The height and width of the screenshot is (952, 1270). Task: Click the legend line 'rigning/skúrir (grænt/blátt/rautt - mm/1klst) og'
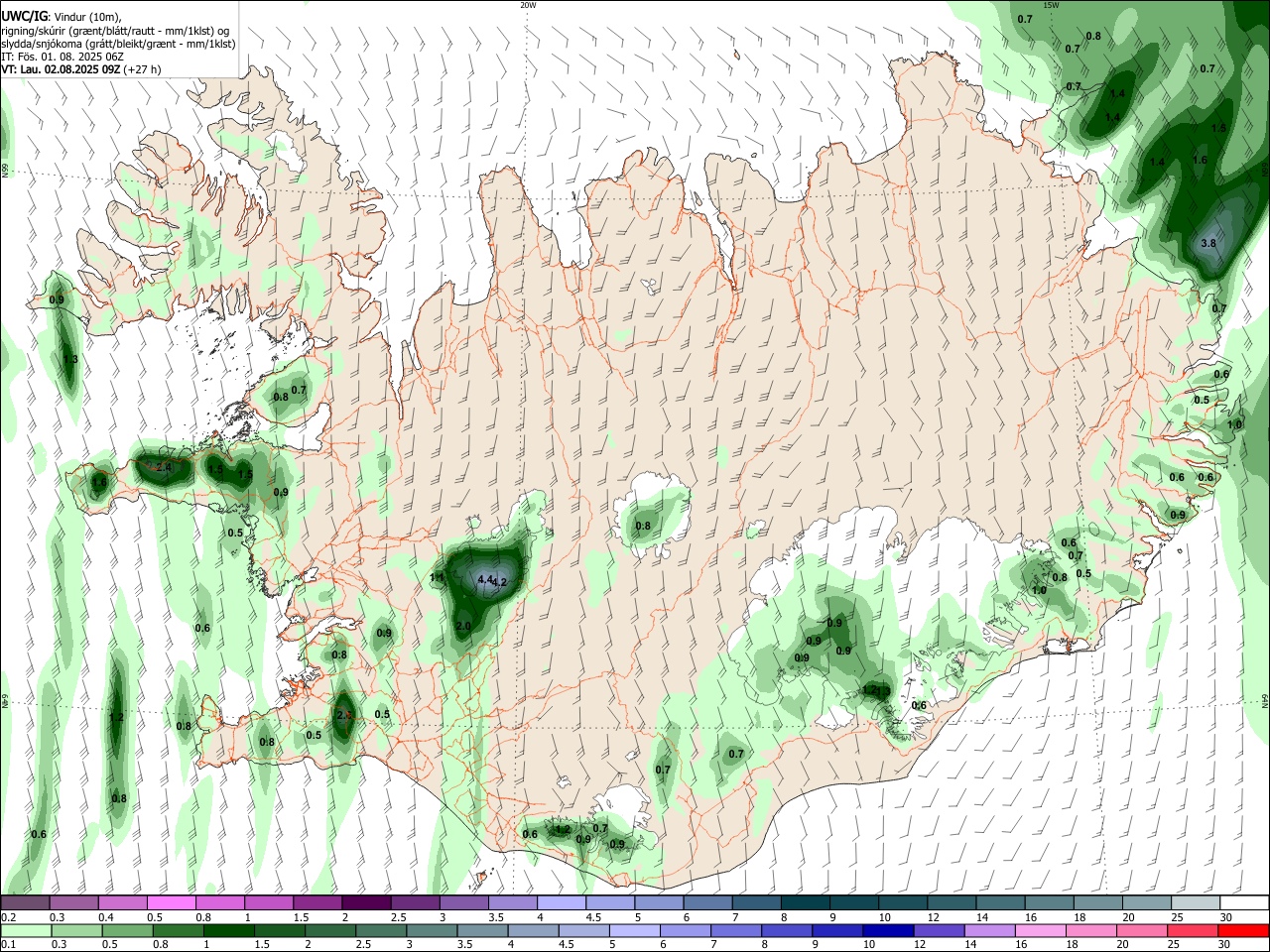click(x=115, y=31)
